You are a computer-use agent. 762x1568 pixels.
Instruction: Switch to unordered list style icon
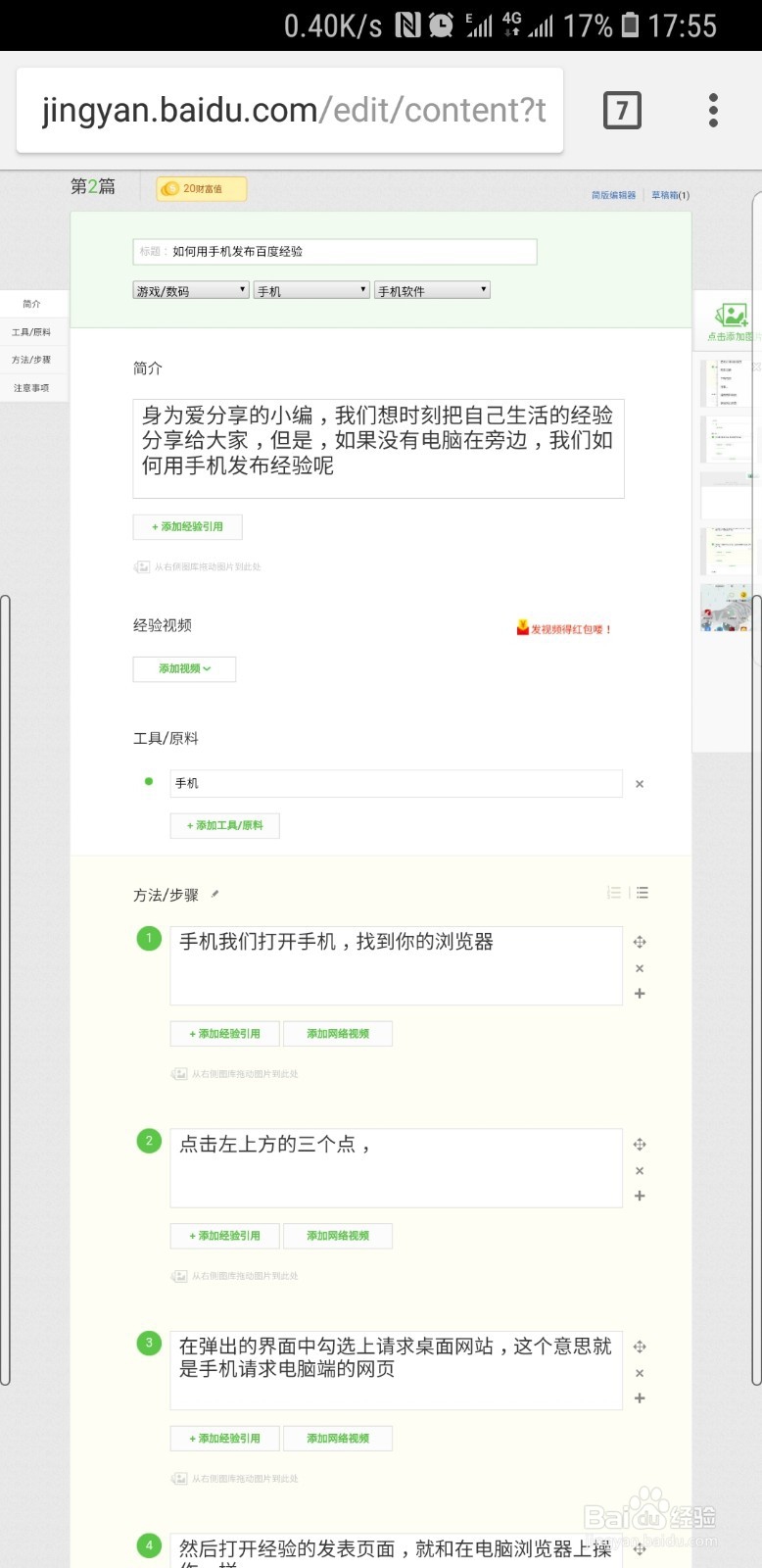(x=642, y=893)
